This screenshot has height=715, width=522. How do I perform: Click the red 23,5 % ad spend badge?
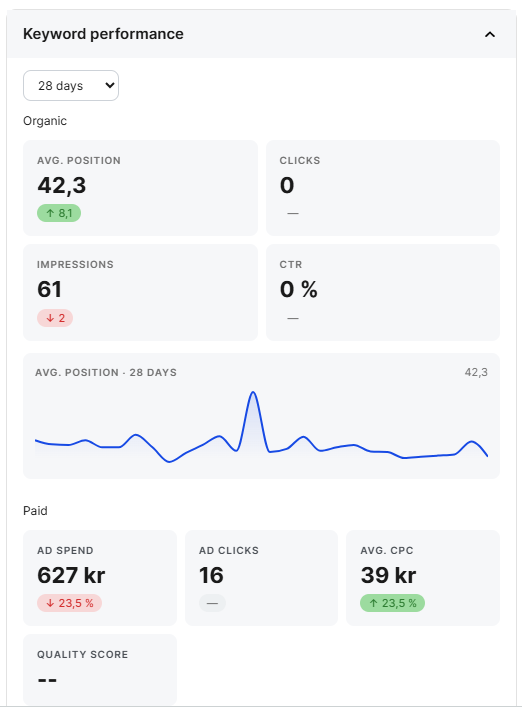pos(69,603)
